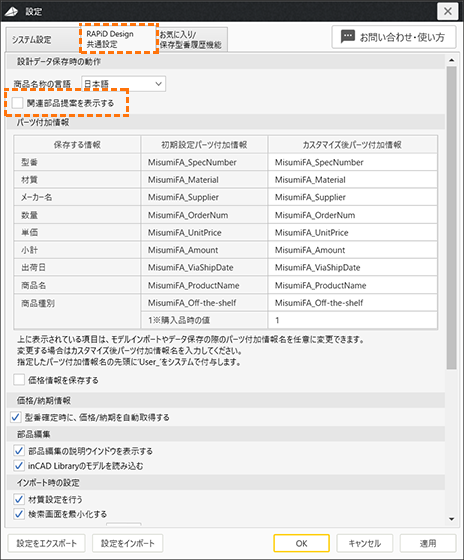Screen dimensions: 464x560
Task: Click the 保存する情報 column header
Action: point(77,145)
